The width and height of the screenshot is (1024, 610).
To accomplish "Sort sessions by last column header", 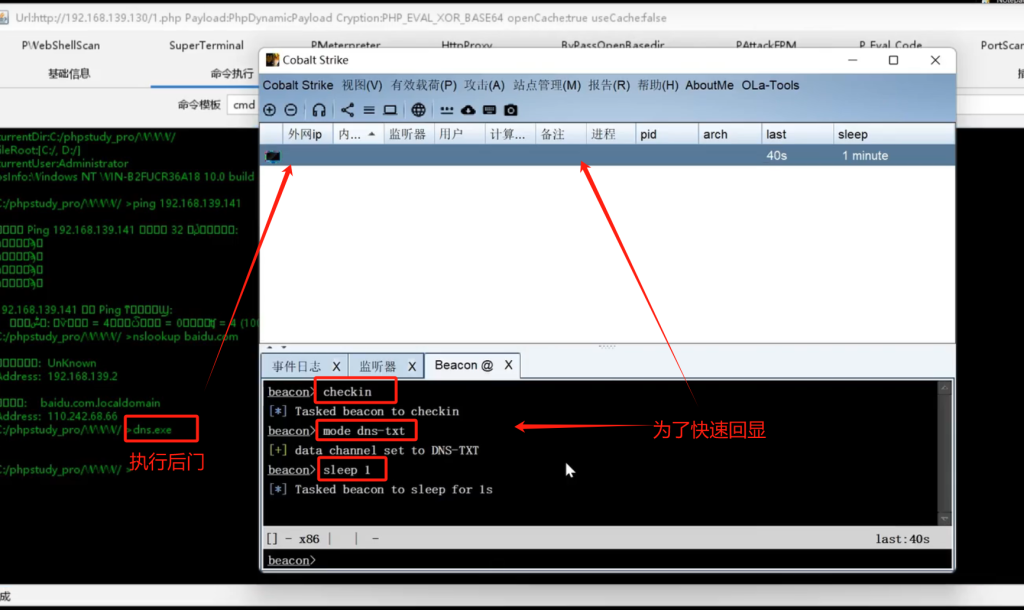I will tap(798, 135).
